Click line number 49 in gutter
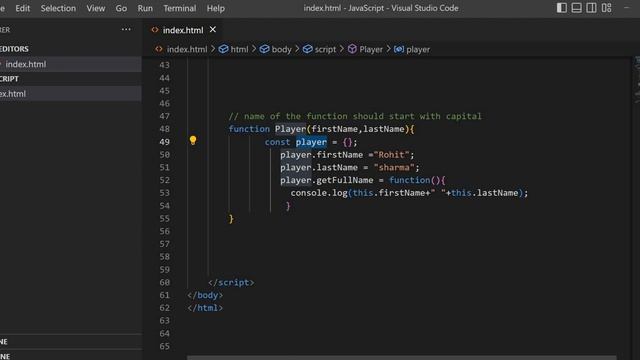 coord(164,142)
